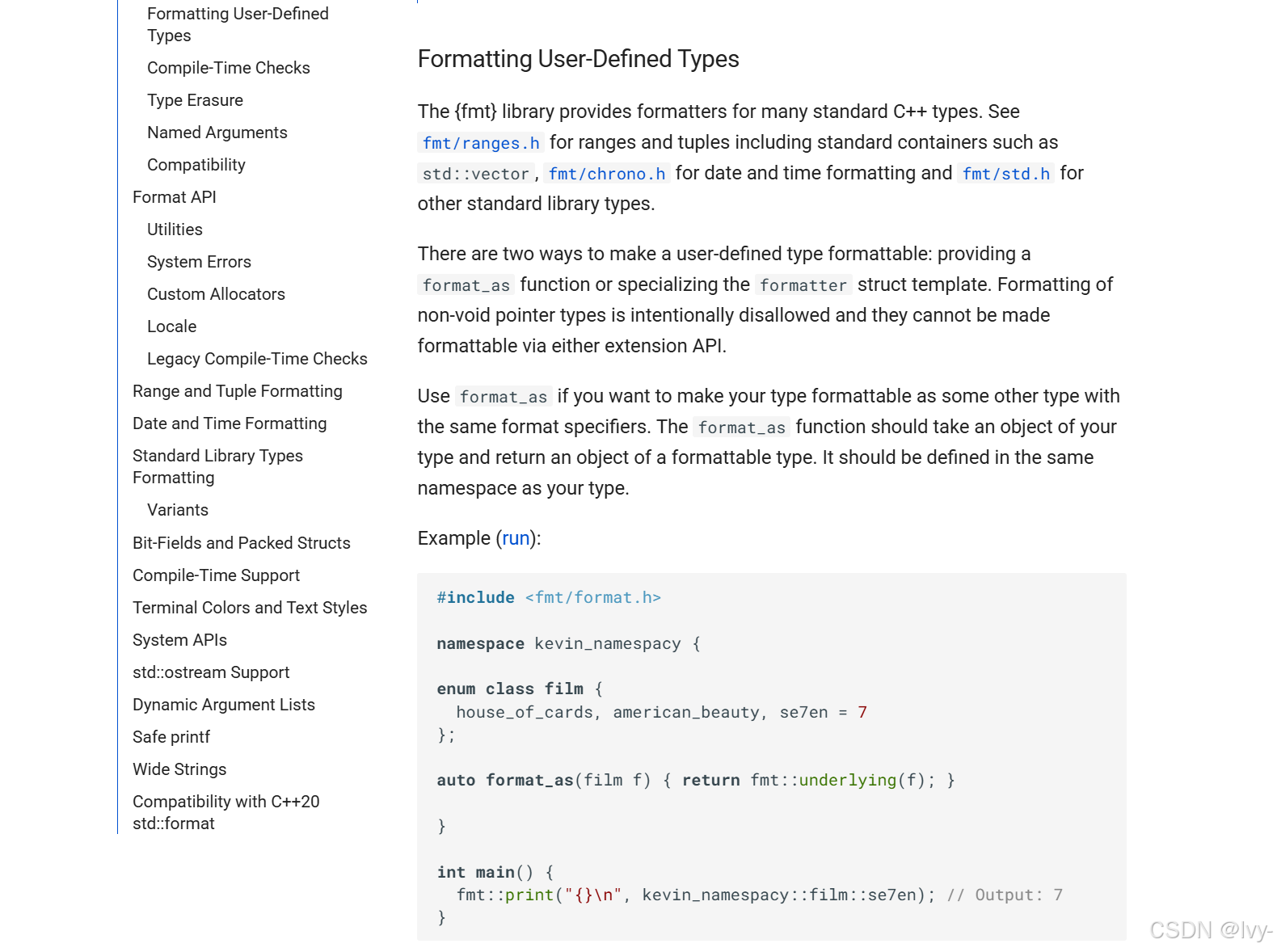Follow the fmt/std.h code link
Viewport: 1277px width, 952px height.
click(1006, 174)
